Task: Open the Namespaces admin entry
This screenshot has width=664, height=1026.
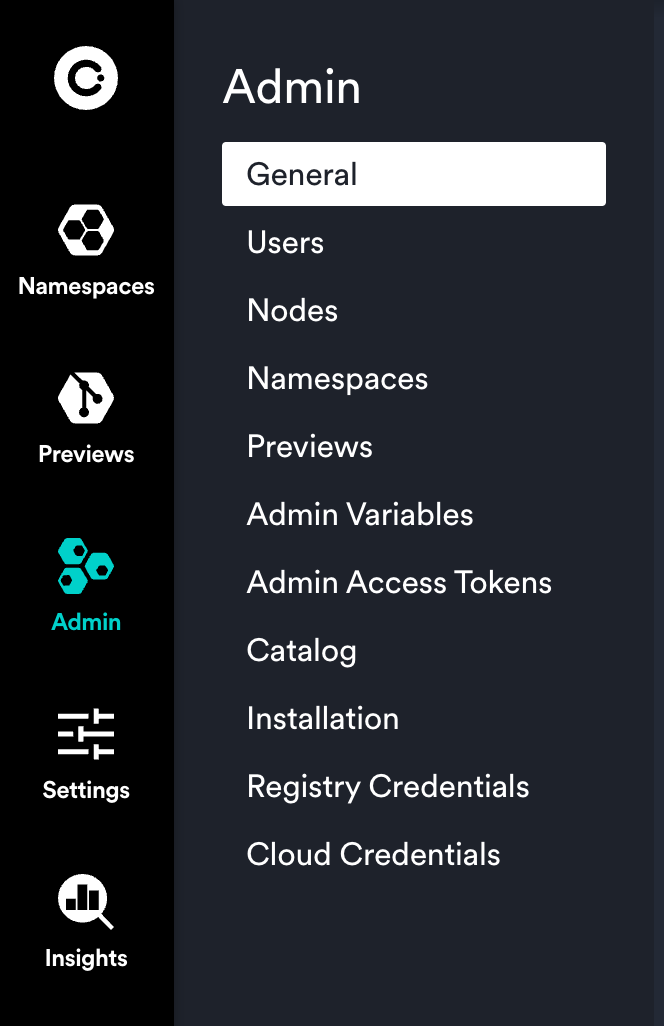Action: pos(337,378)
